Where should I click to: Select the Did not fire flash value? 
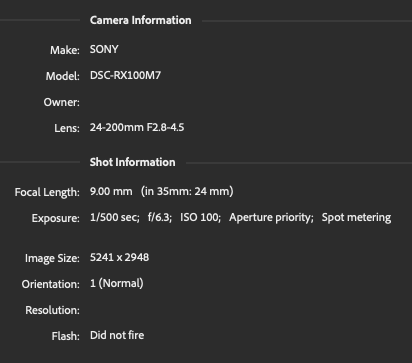(117, 335)
